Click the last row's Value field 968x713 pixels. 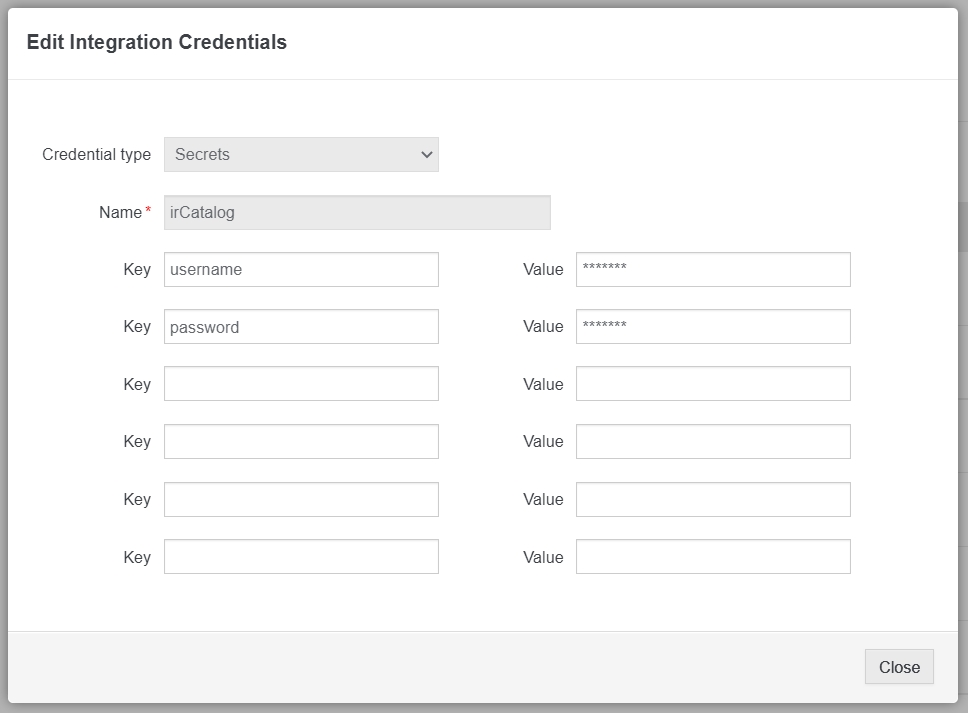tap(713, 557)
